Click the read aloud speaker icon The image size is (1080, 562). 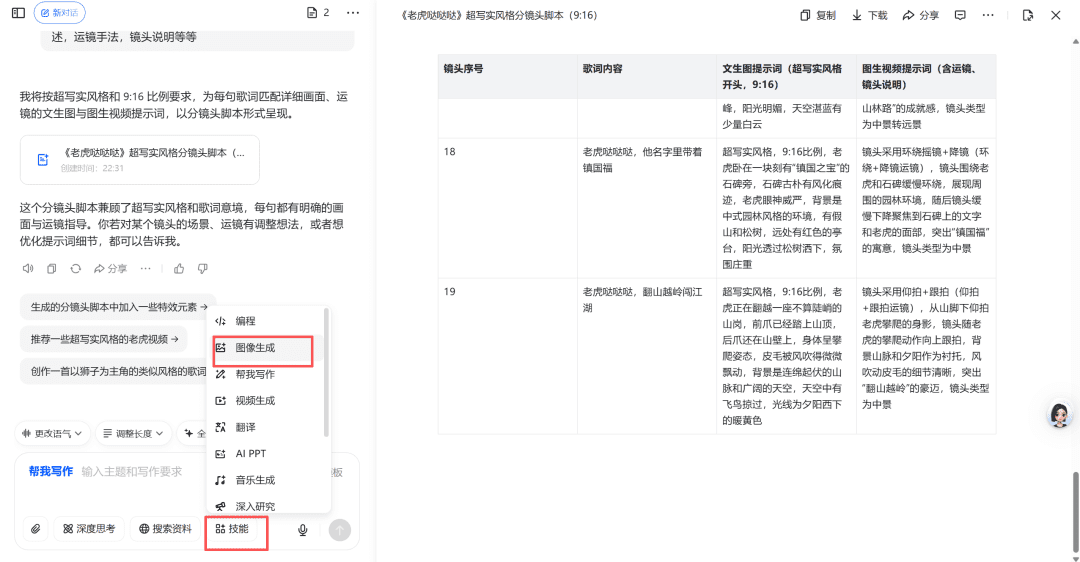tap(27, 268)
